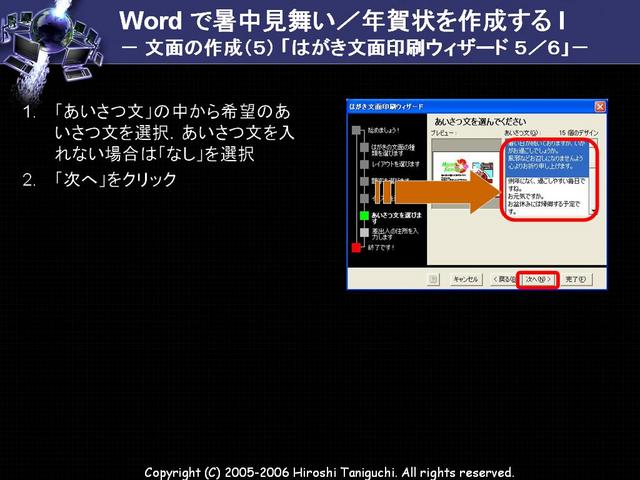
Task: Click the キャンセル (Cancel) button
Action: [x=466, y=280]
